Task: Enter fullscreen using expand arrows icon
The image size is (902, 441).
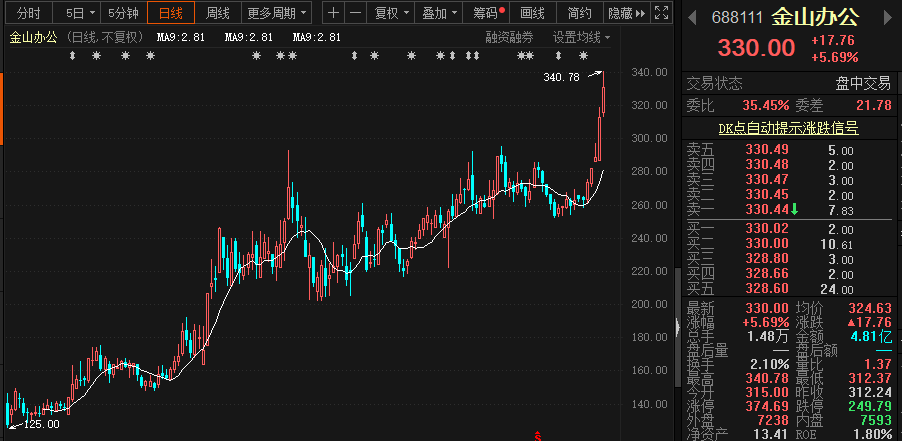Action: 659,13
